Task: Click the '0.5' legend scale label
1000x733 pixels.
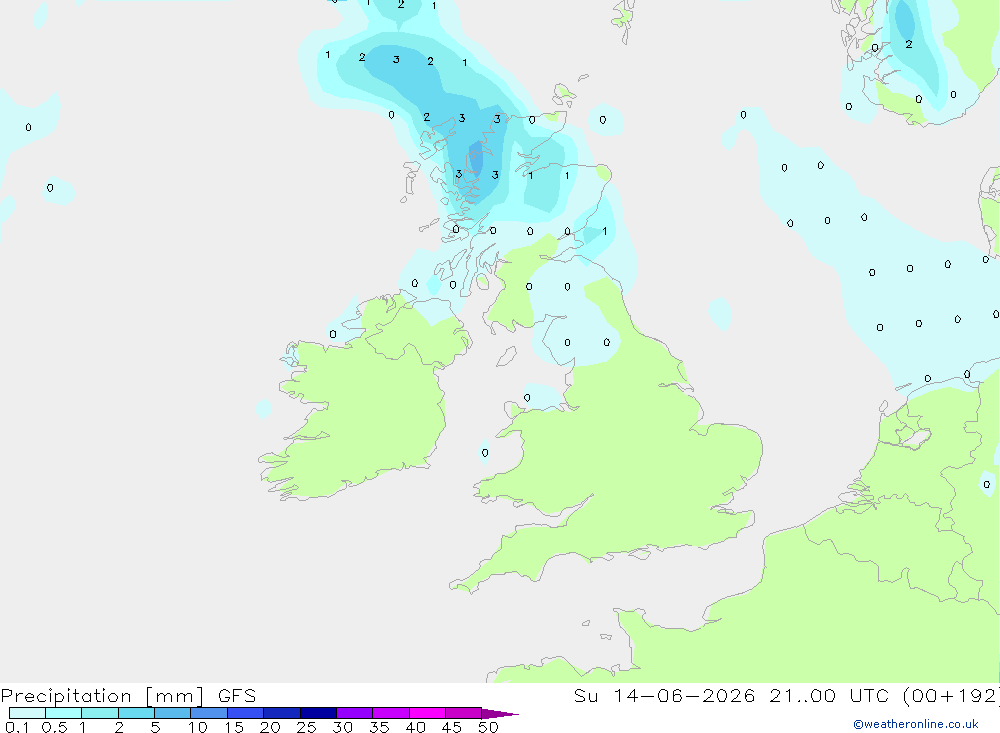Action: pyautogui.click(x=54, y=727)
